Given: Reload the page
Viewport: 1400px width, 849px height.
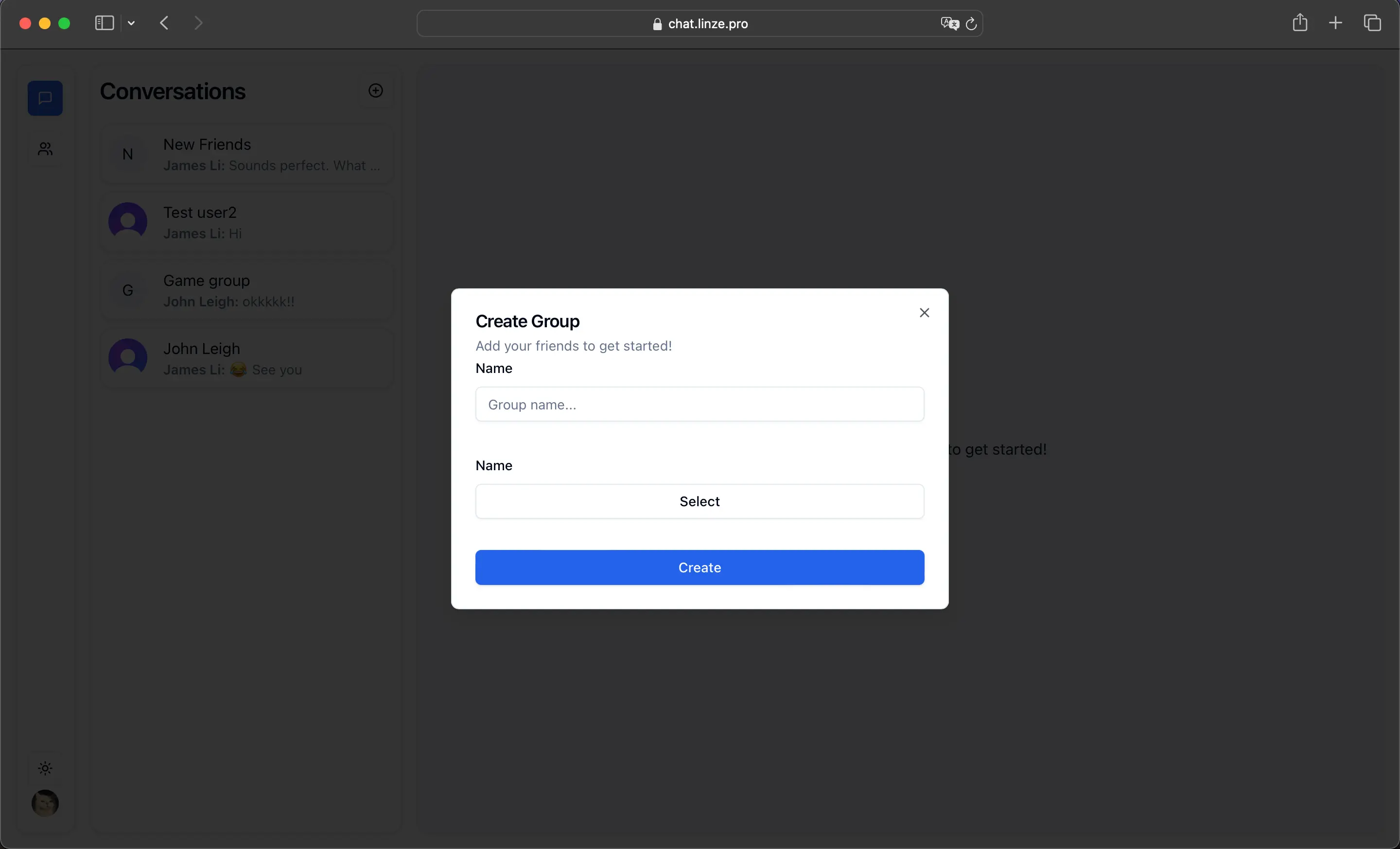Looking at the screenshot, I should 971,23.
